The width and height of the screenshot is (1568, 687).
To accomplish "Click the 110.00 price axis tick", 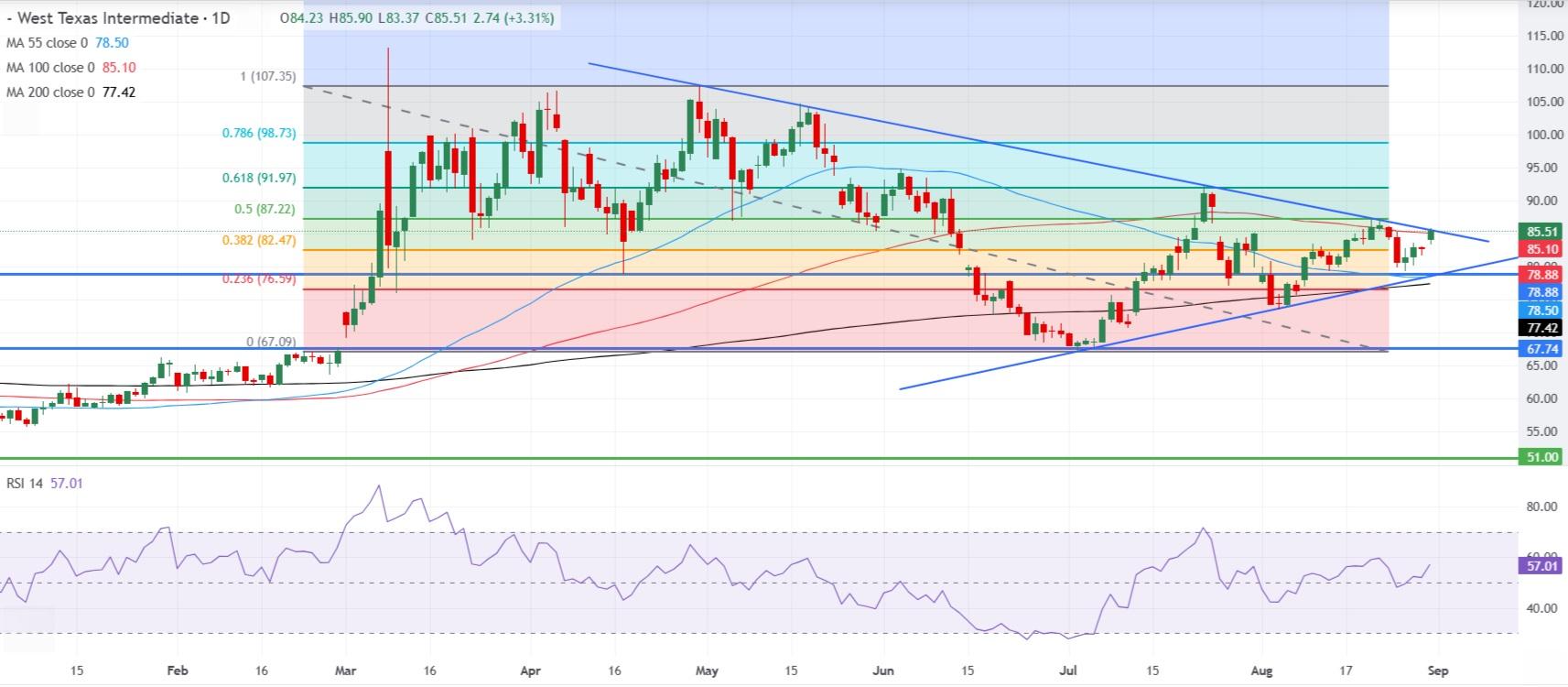I will point(1543,69).
